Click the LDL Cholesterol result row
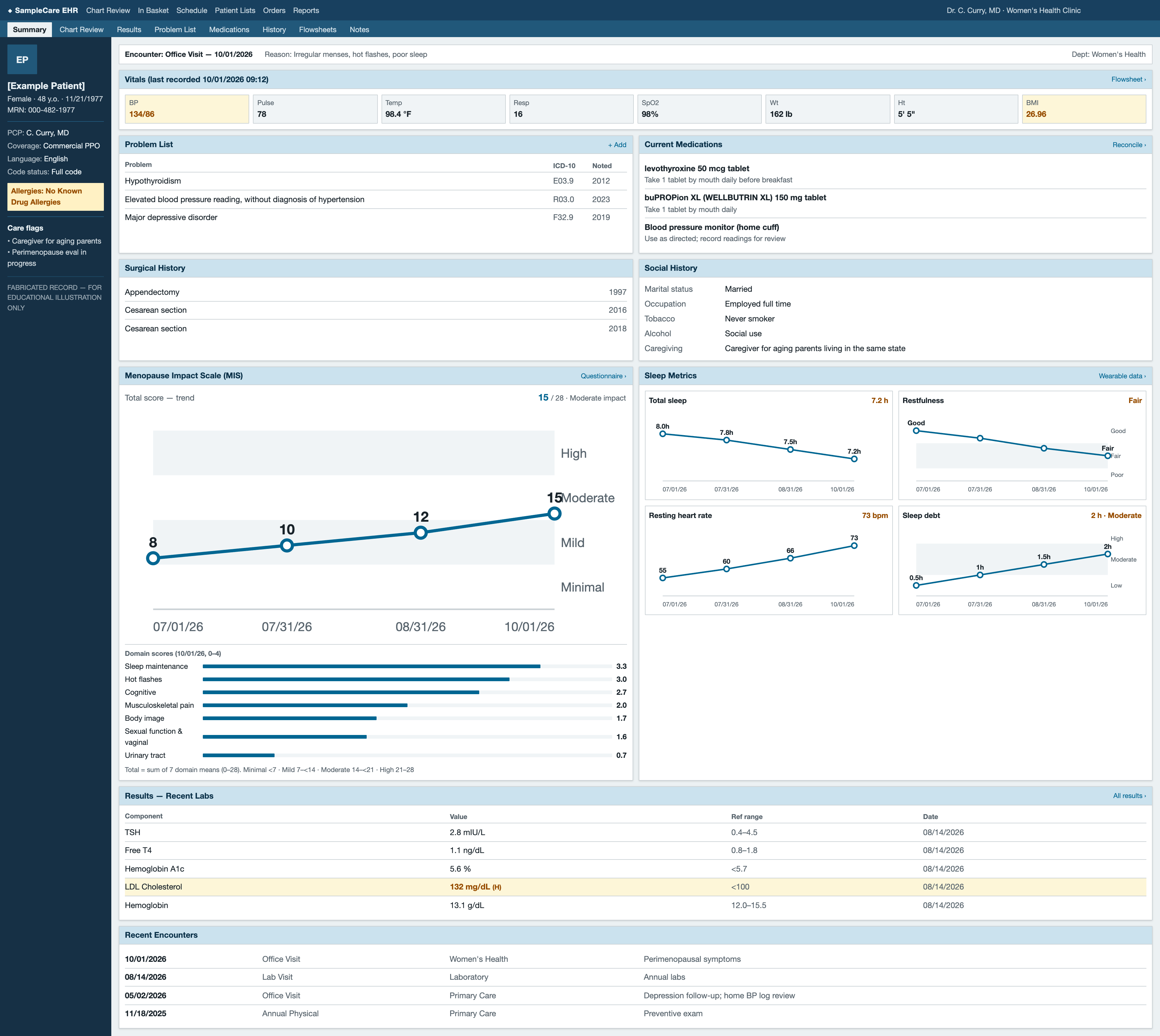Image resolution: width=1160 pixels, height=1036 pixels. coord(635,887)
